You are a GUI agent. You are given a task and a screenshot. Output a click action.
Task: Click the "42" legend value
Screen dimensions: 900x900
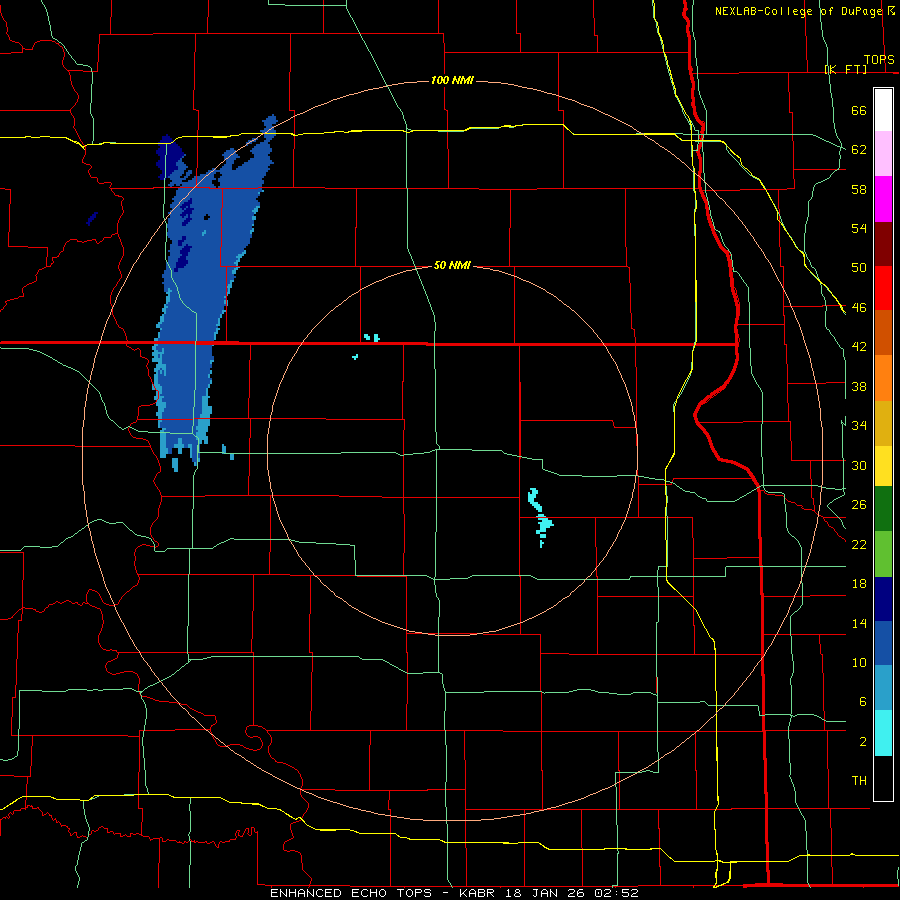859,347
